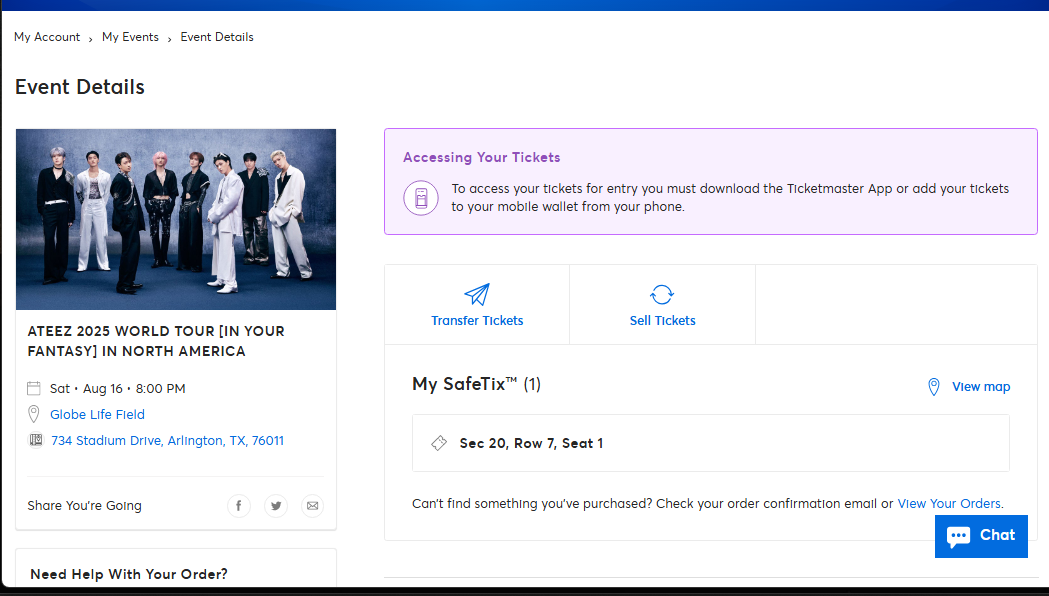Click View map link
The width and height of the screenshot is (1049, 596).
point(981,387)
